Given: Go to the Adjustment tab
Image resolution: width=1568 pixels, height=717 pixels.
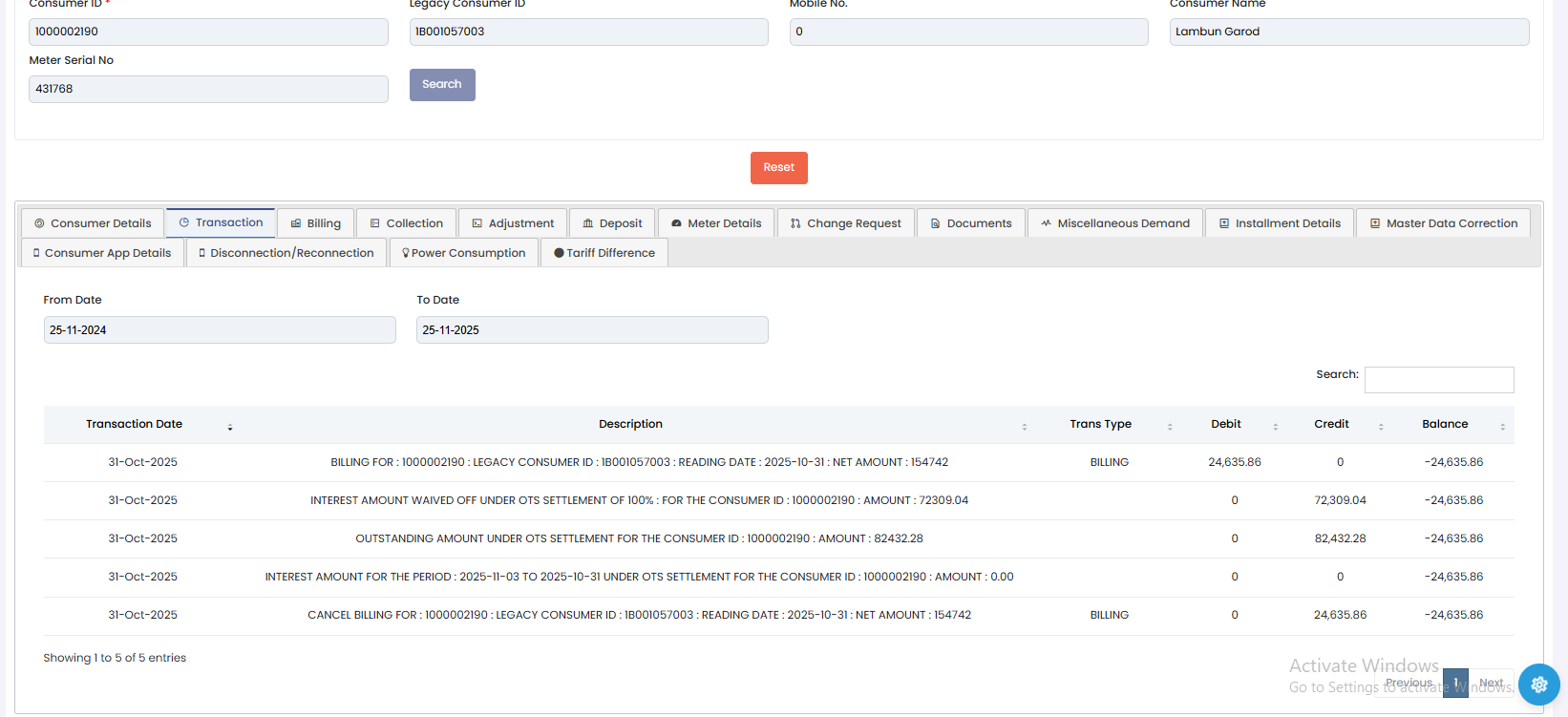Looking at the screenshot, I should (513, 223).
